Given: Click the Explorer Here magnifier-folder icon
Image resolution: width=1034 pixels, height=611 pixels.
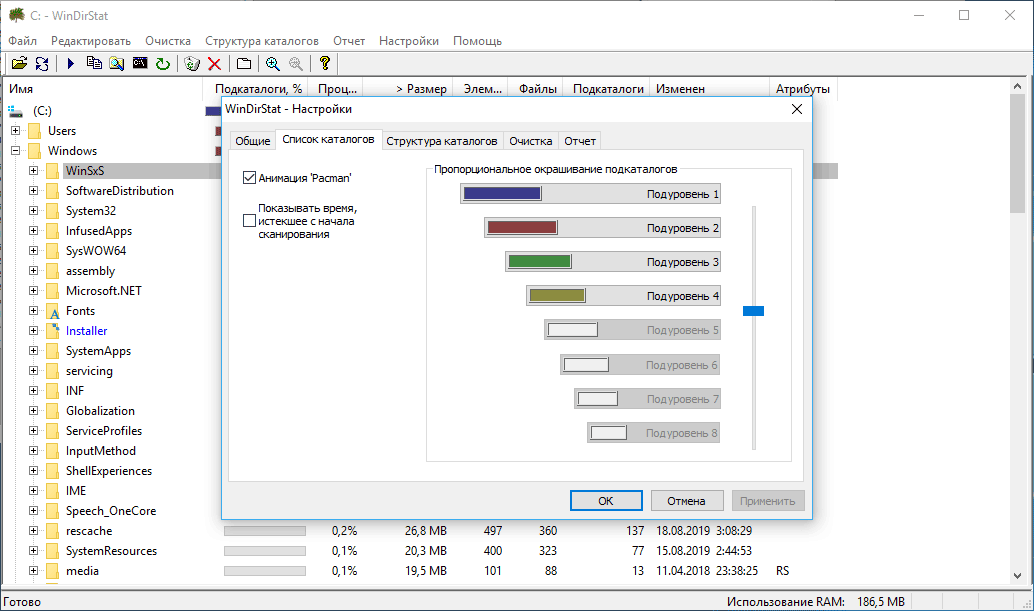Looking at the screenshot, I should click(117, 63).
